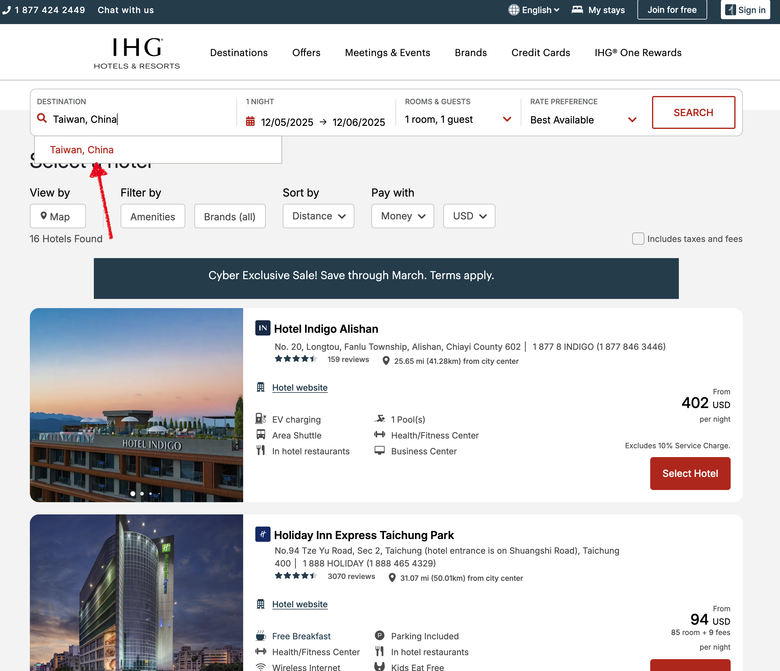Click the fork icon for Hotel Indigo restaurants
Image resolution: width=780 pixels, height=671 pixels.
261,451
